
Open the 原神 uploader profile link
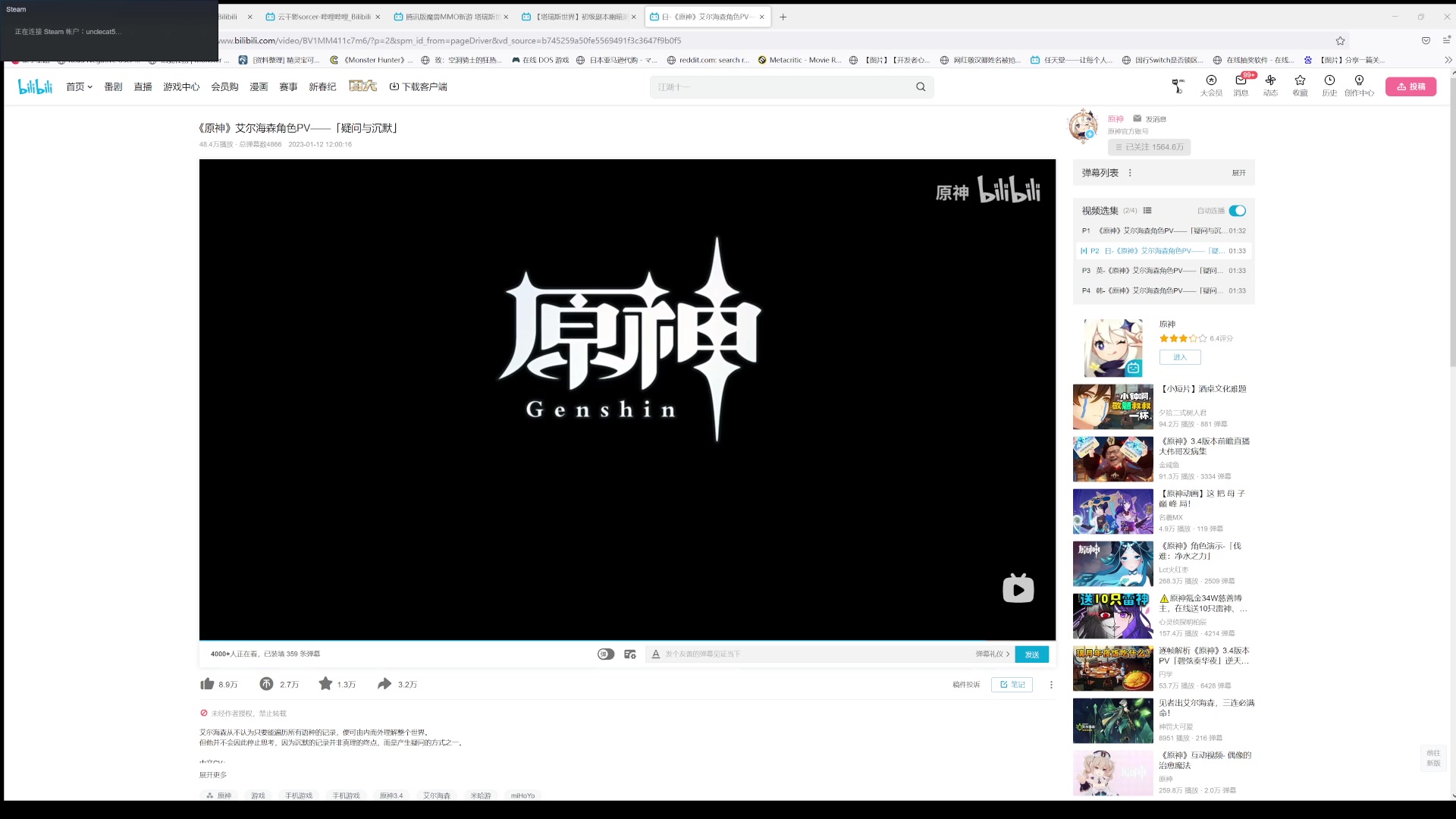[1115, 118]
